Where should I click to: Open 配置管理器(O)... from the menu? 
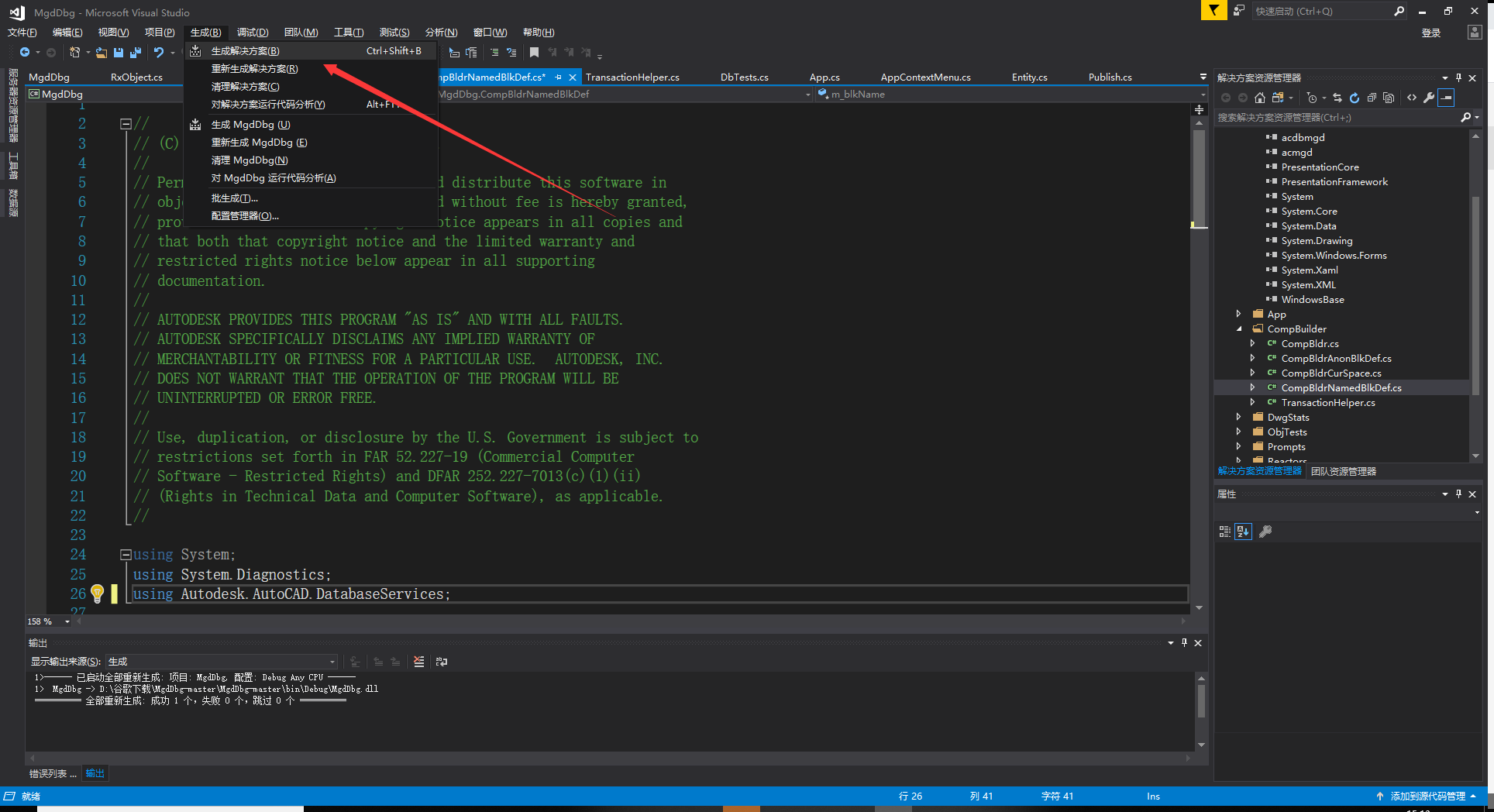click(x=245, y=216)
